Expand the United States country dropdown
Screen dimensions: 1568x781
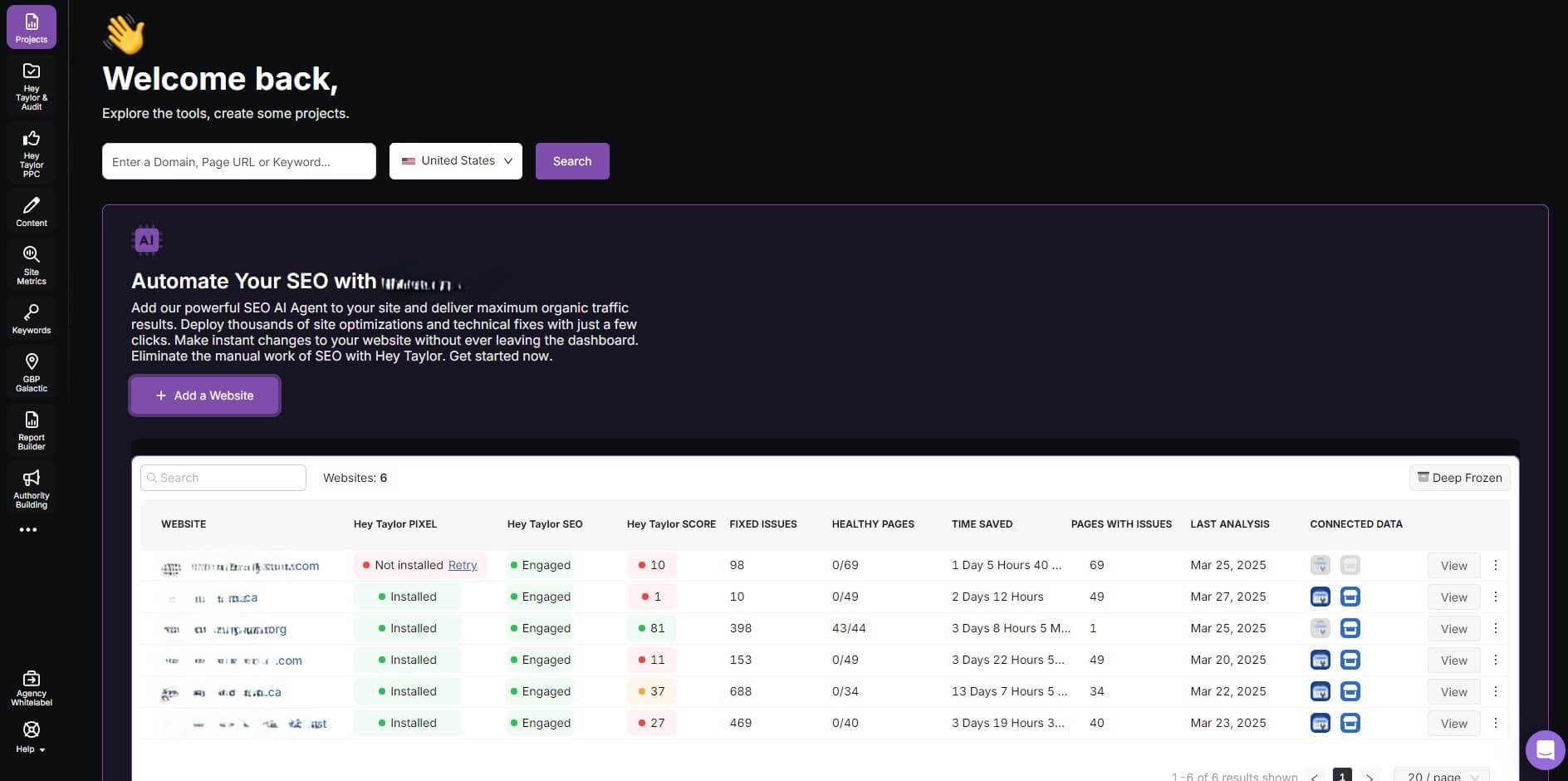(456, 161)
